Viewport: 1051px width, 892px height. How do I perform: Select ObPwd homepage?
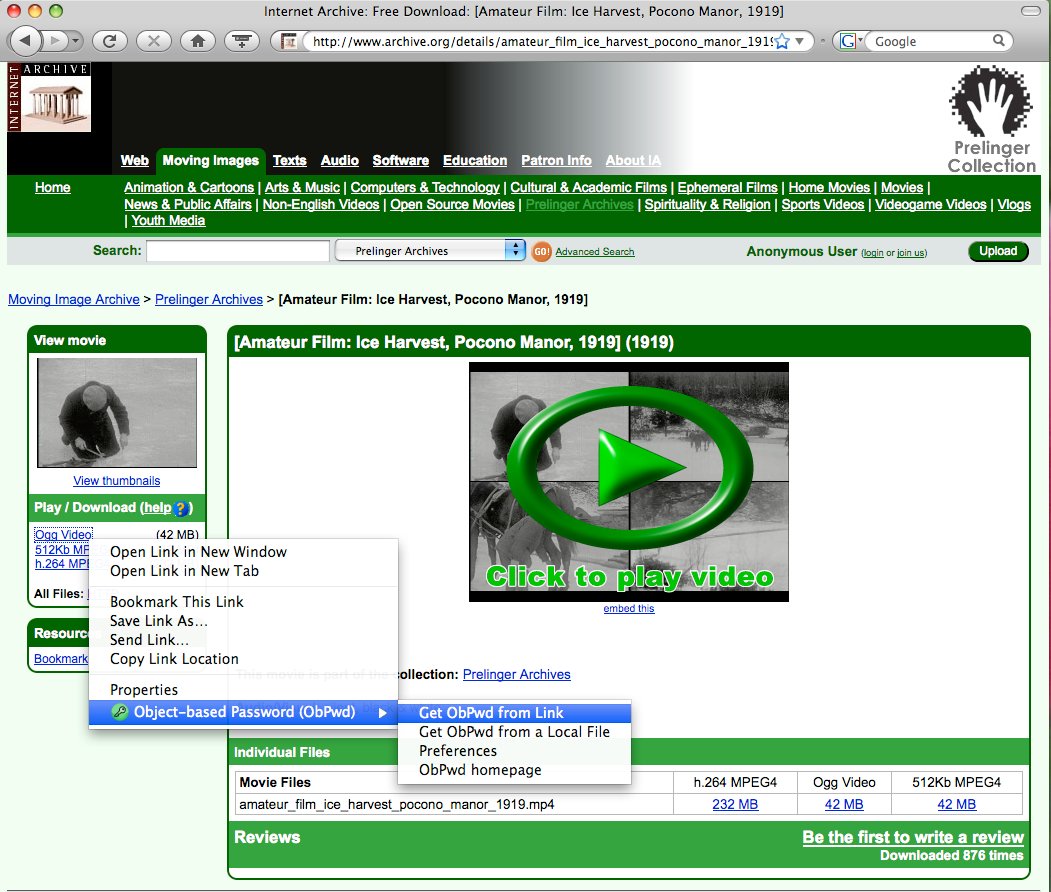[514, 770]
